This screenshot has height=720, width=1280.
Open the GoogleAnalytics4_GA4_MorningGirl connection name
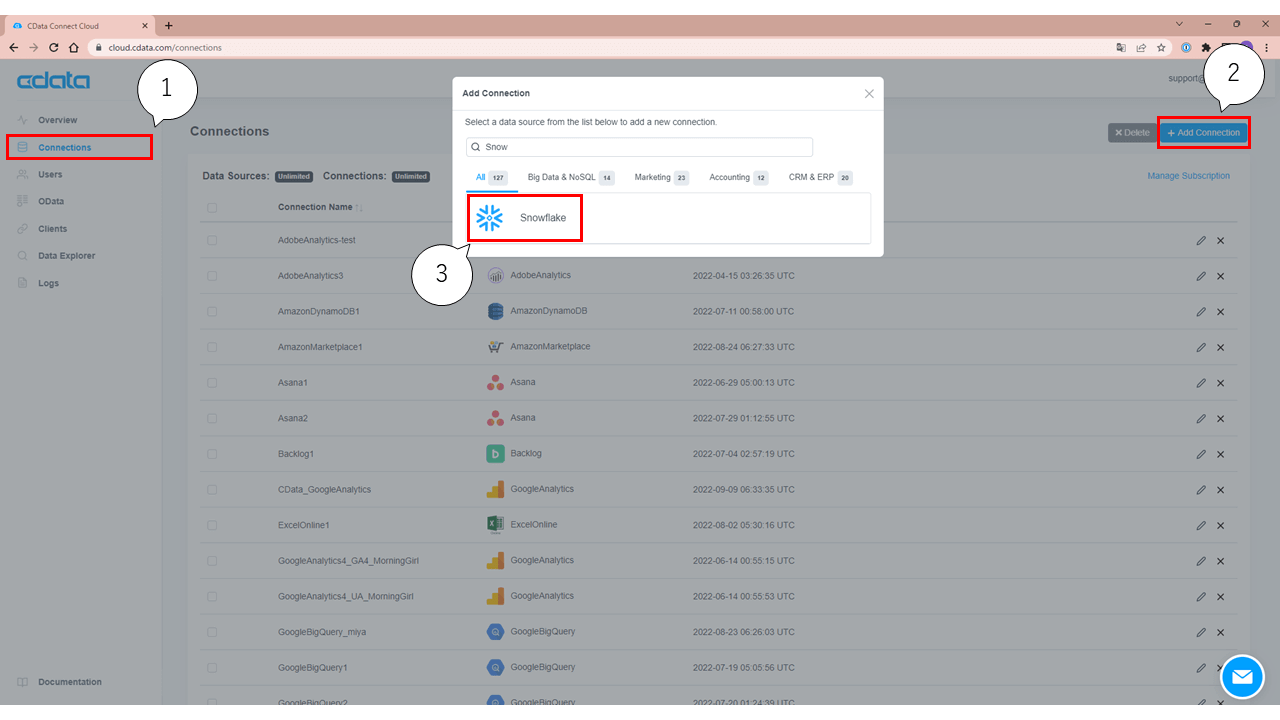tap(348, 561)
